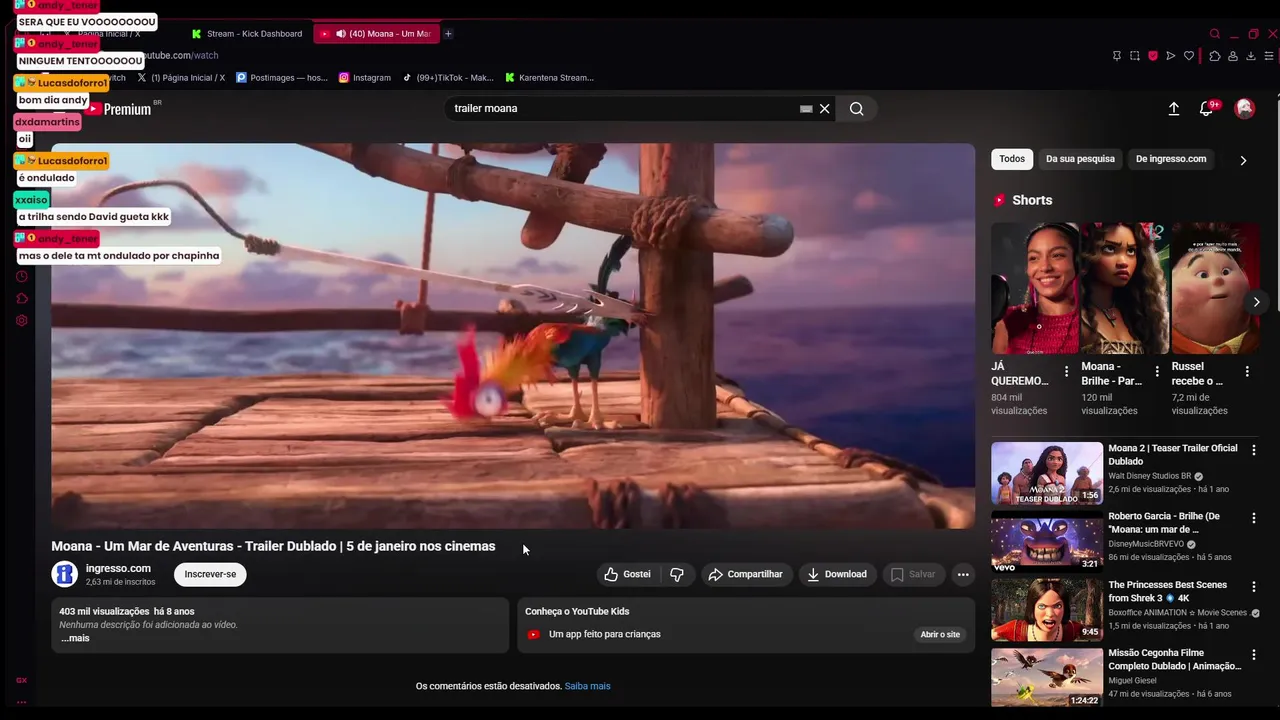
Task: Open the browser downloads icon
Action: click(1251, 56)
